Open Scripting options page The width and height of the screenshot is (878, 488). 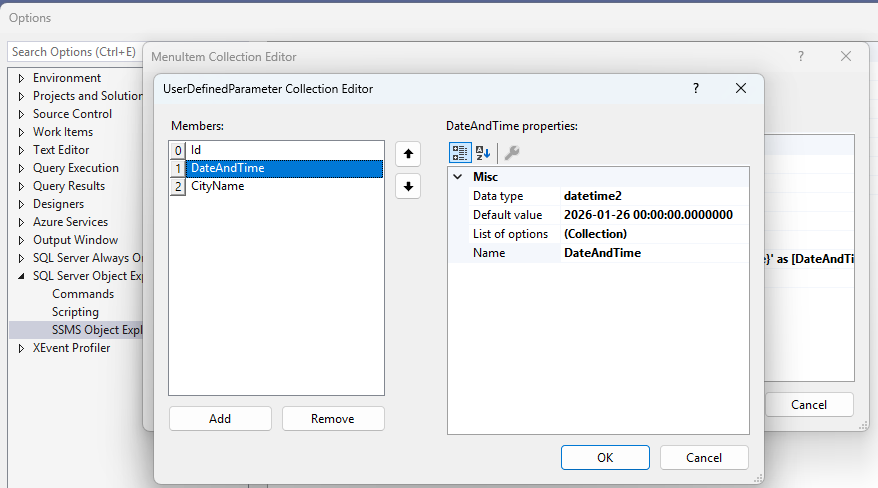click(x=75, y=312)
